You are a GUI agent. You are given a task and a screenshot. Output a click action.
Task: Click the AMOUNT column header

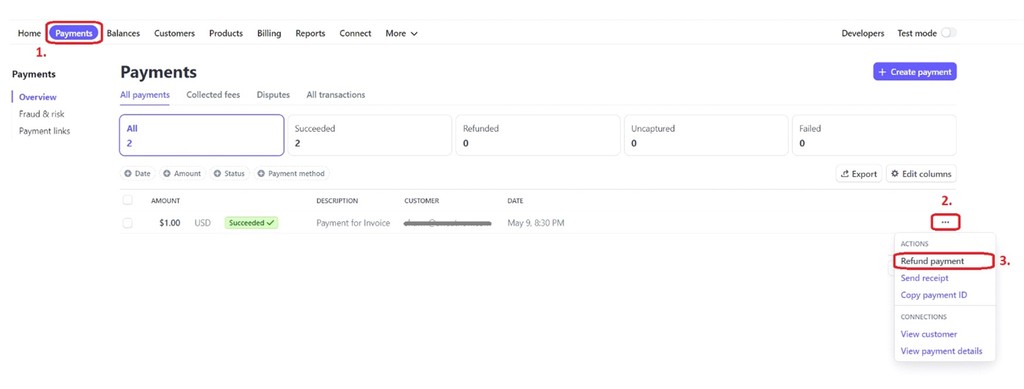tap(165, 201)
